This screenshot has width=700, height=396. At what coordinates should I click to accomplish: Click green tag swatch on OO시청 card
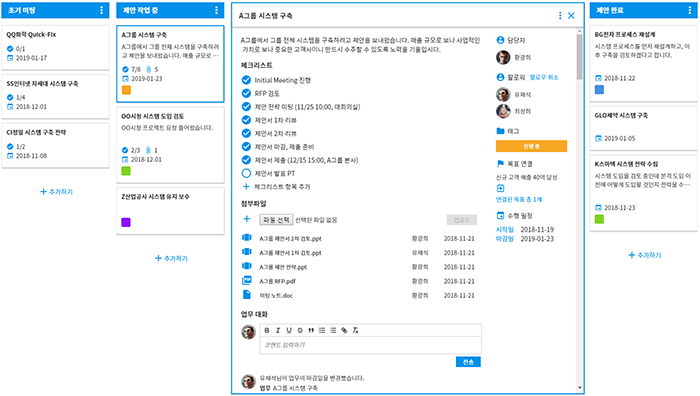(x=126, y=171)
